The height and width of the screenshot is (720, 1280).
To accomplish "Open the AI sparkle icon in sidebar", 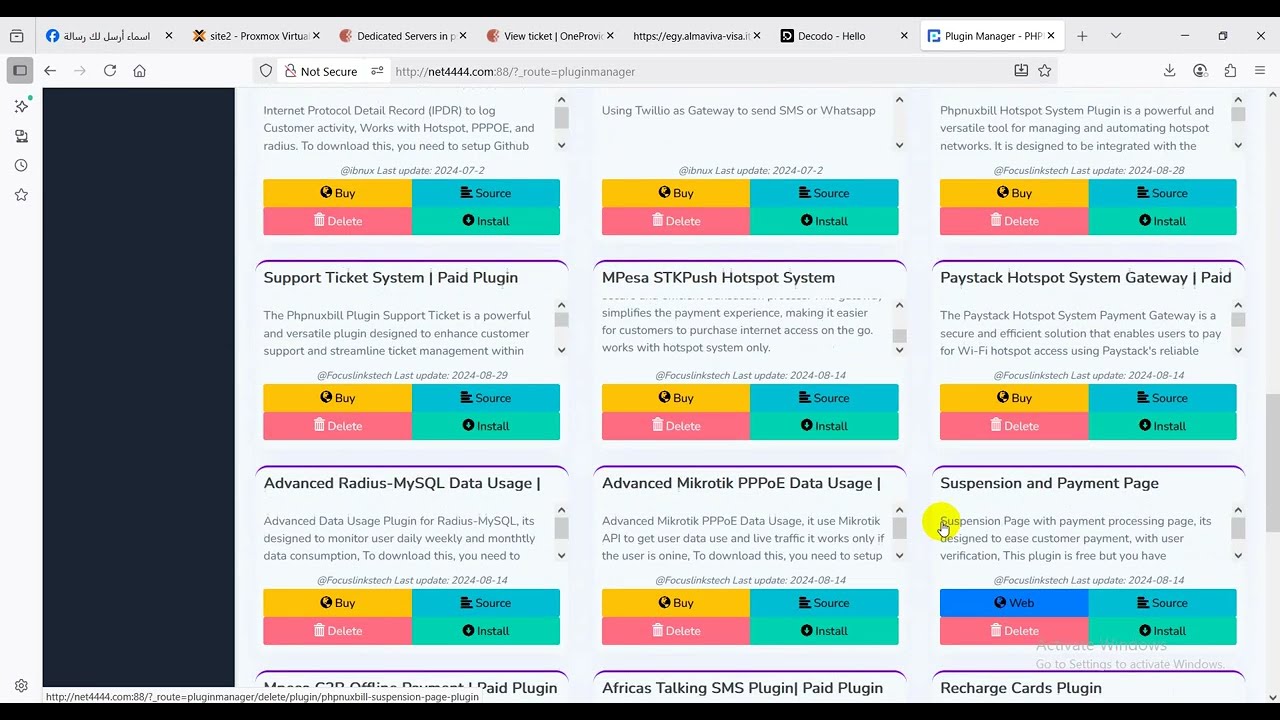I will coord(21,106).
